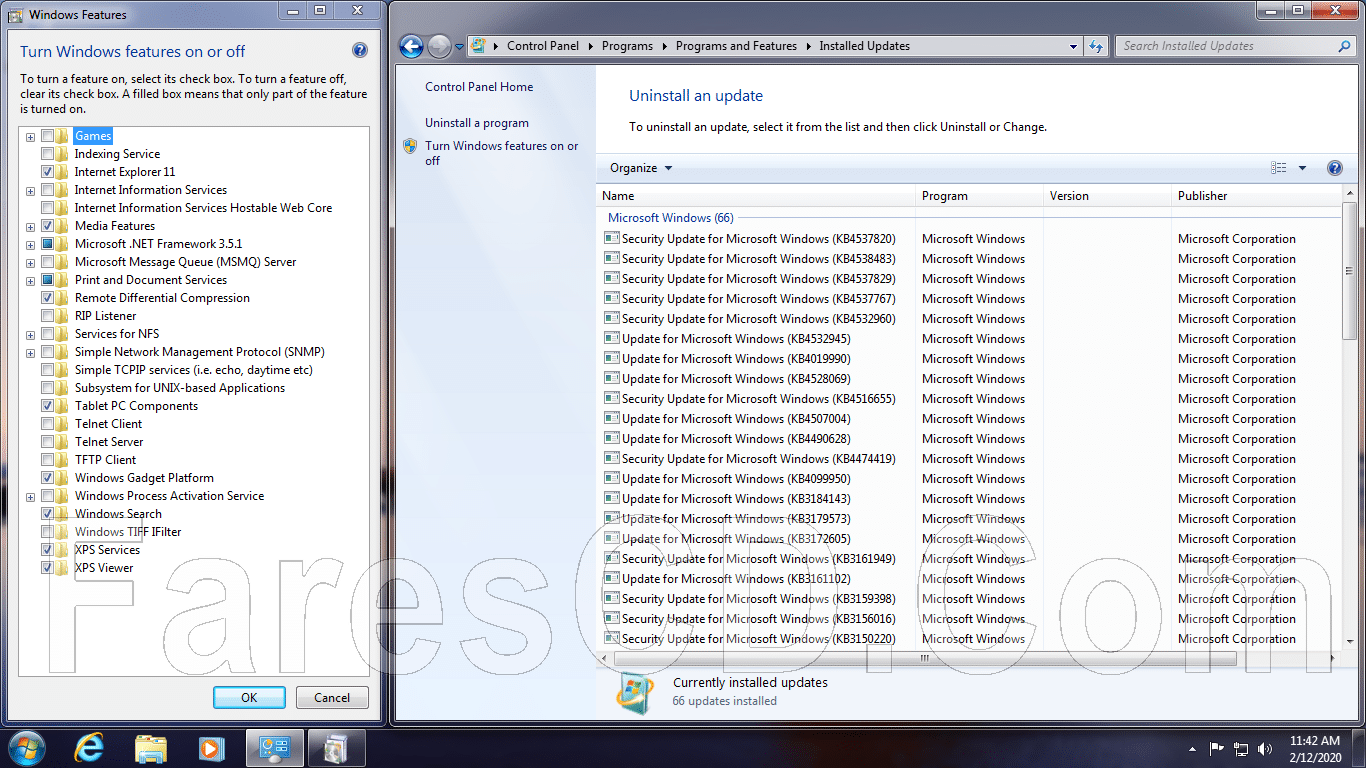Screen dimensions: 1366x768
Task: Uncheck Internet Explorer 11
Action: 47,172
